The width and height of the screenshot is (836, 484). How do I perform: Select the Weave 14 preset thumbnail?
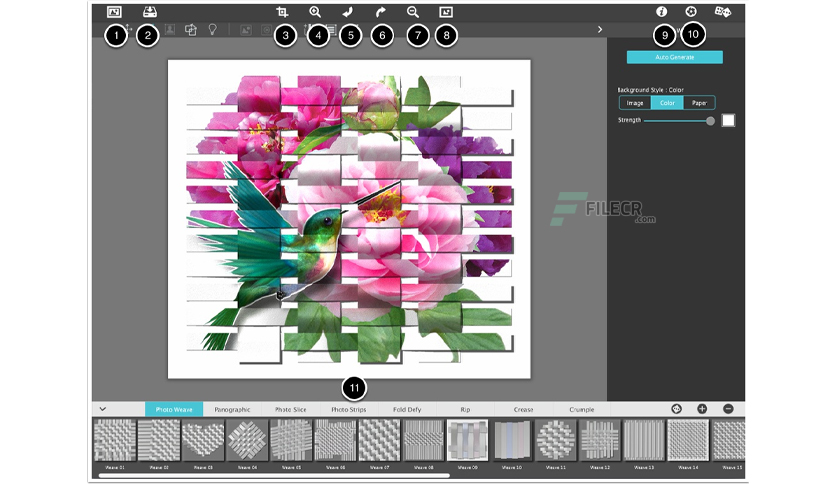tap(688, 440)
